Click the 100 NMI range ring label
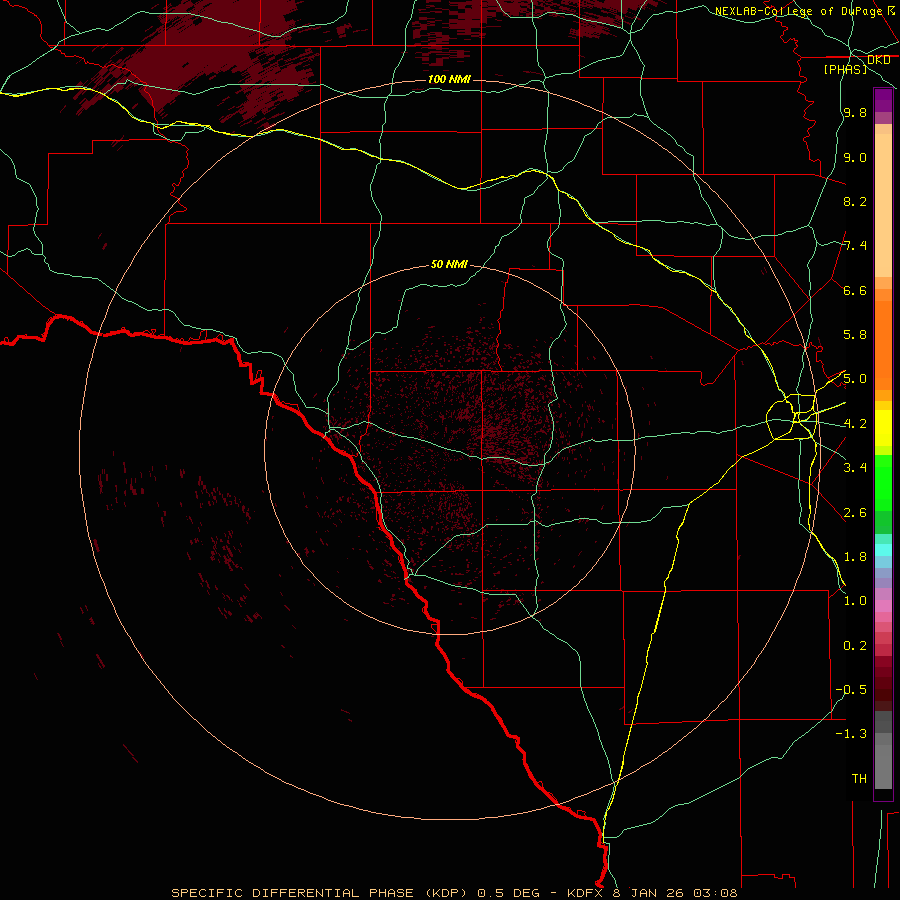This screenshot has height=900, width=900. click(449, 79)
